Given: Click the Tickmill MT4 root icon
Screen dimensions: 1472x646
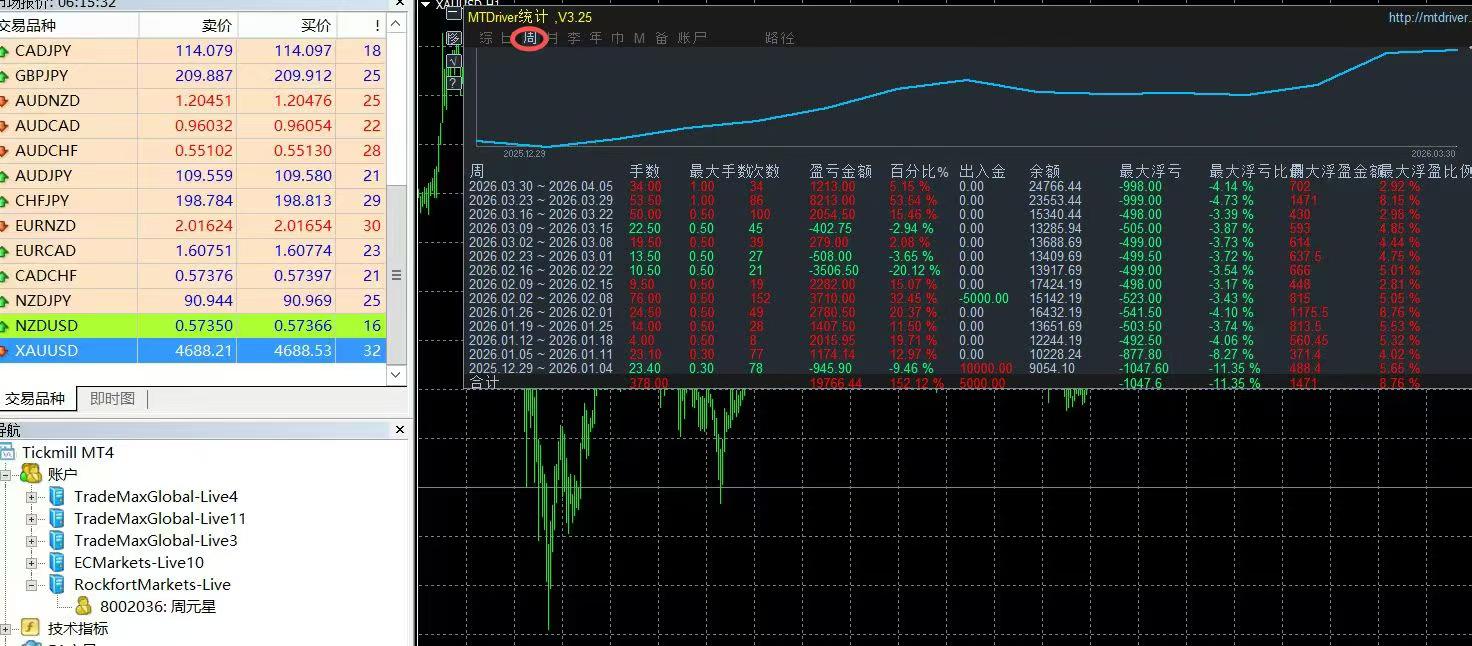Looking at the screenshot, I should 8,452.
